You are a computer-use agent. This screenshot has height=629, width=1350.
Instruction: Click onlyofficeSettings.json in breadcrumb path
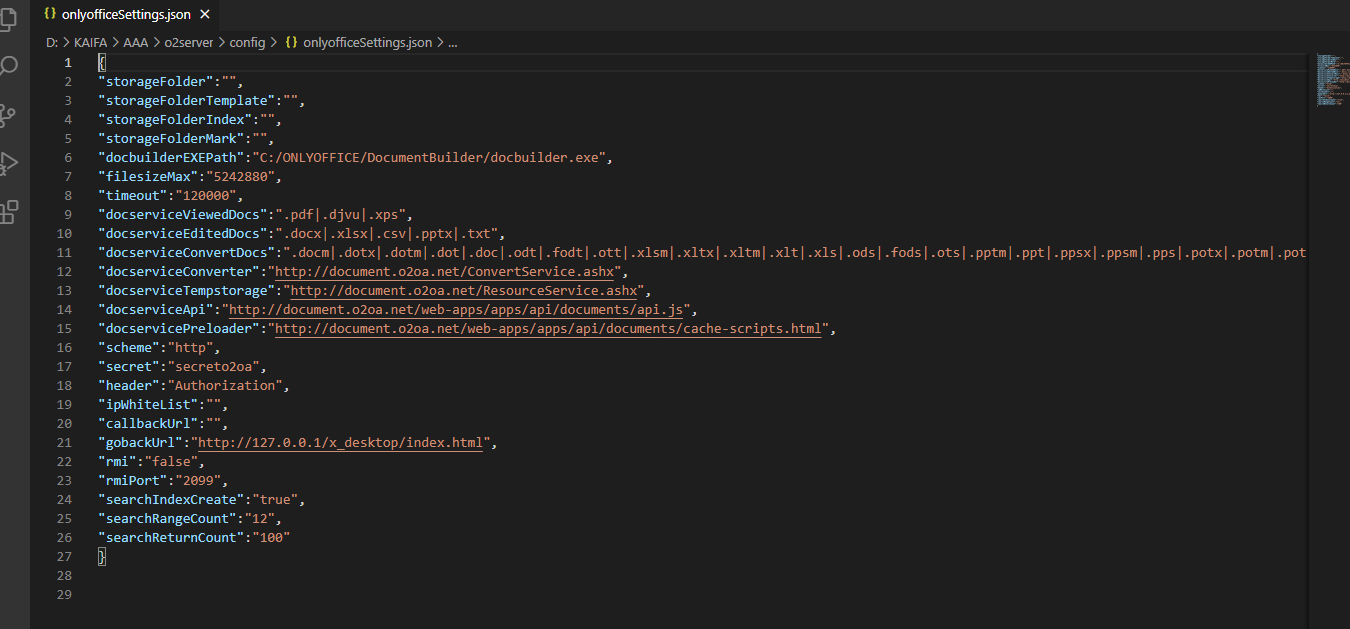pyautogui.click(x=367, y=43)
